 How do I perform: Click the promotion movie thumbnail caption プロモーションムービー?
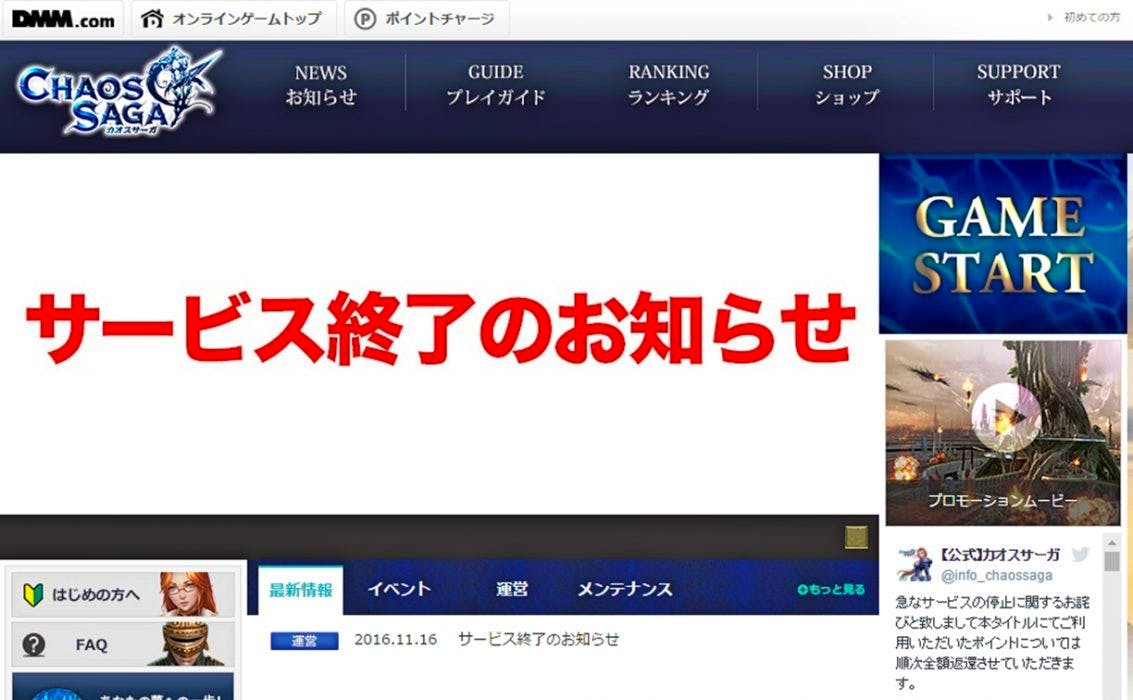point(1002,501)
